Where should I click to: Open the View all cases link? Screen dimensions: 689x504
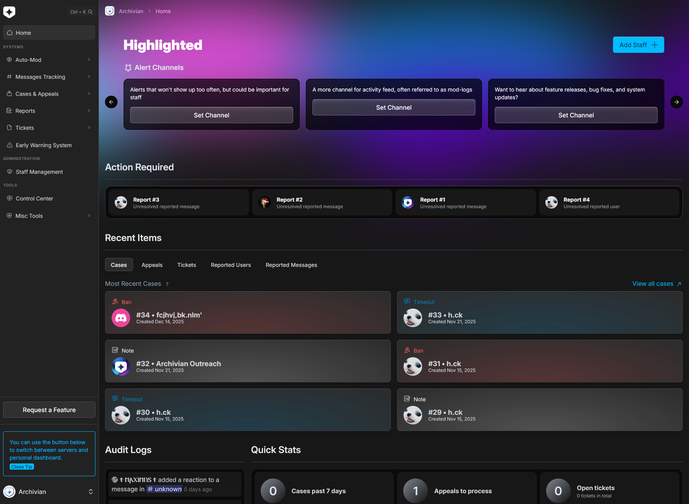pyautogui.click(x=656, y=284)
